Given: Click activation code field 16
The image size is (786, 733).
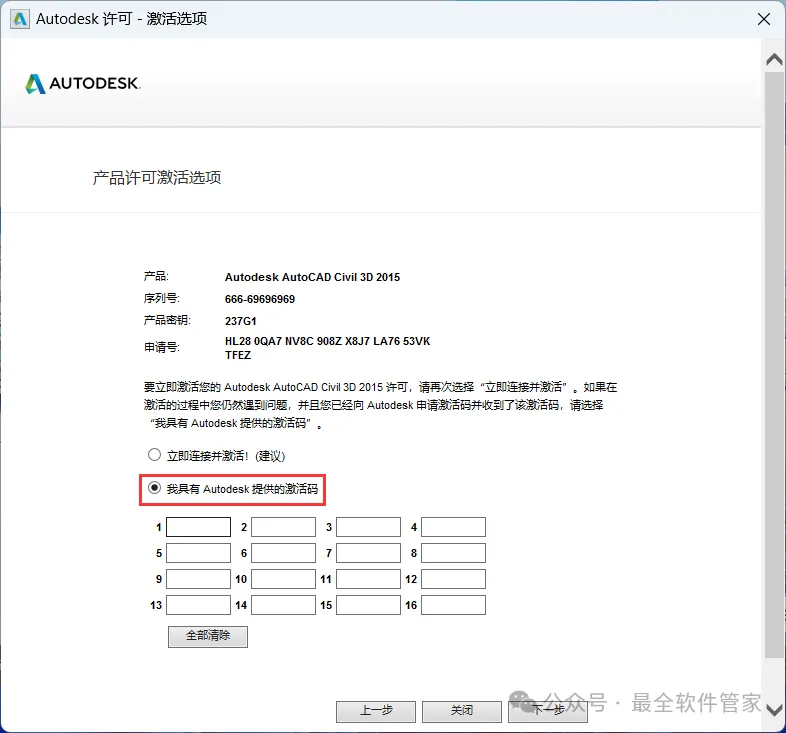Looking at the screenshot, I should point(453,605).
